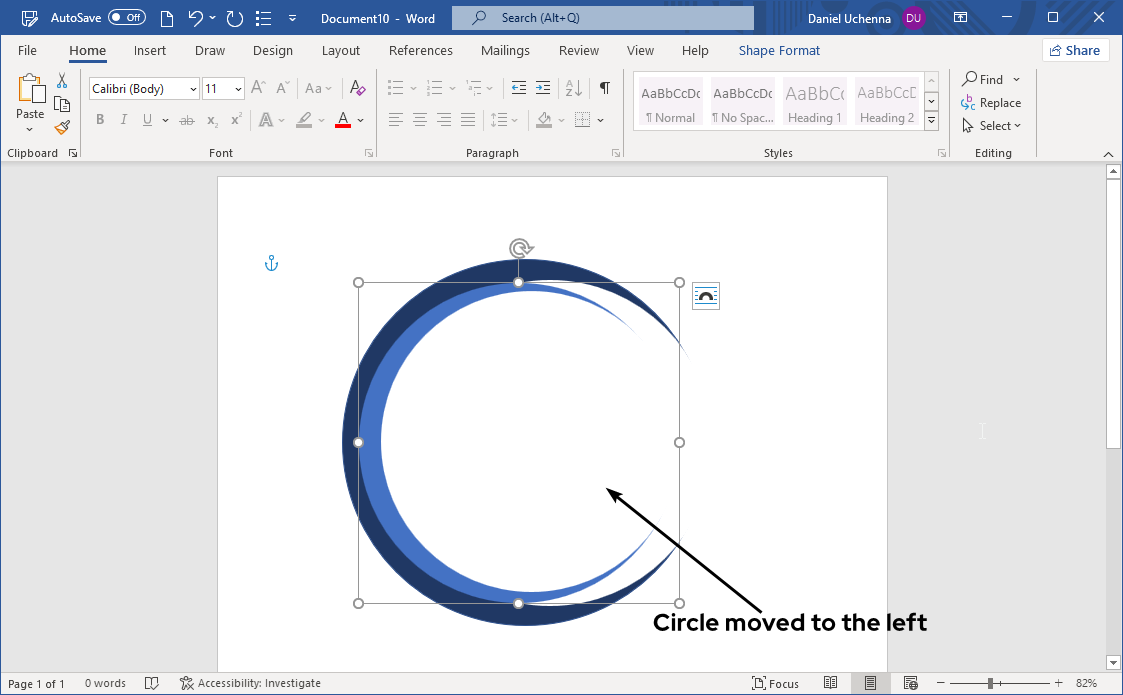Toggle AutoSave switch
The width and height of the screenshot is (1123, 695).
pyautogui.click(x=126, y=18)
